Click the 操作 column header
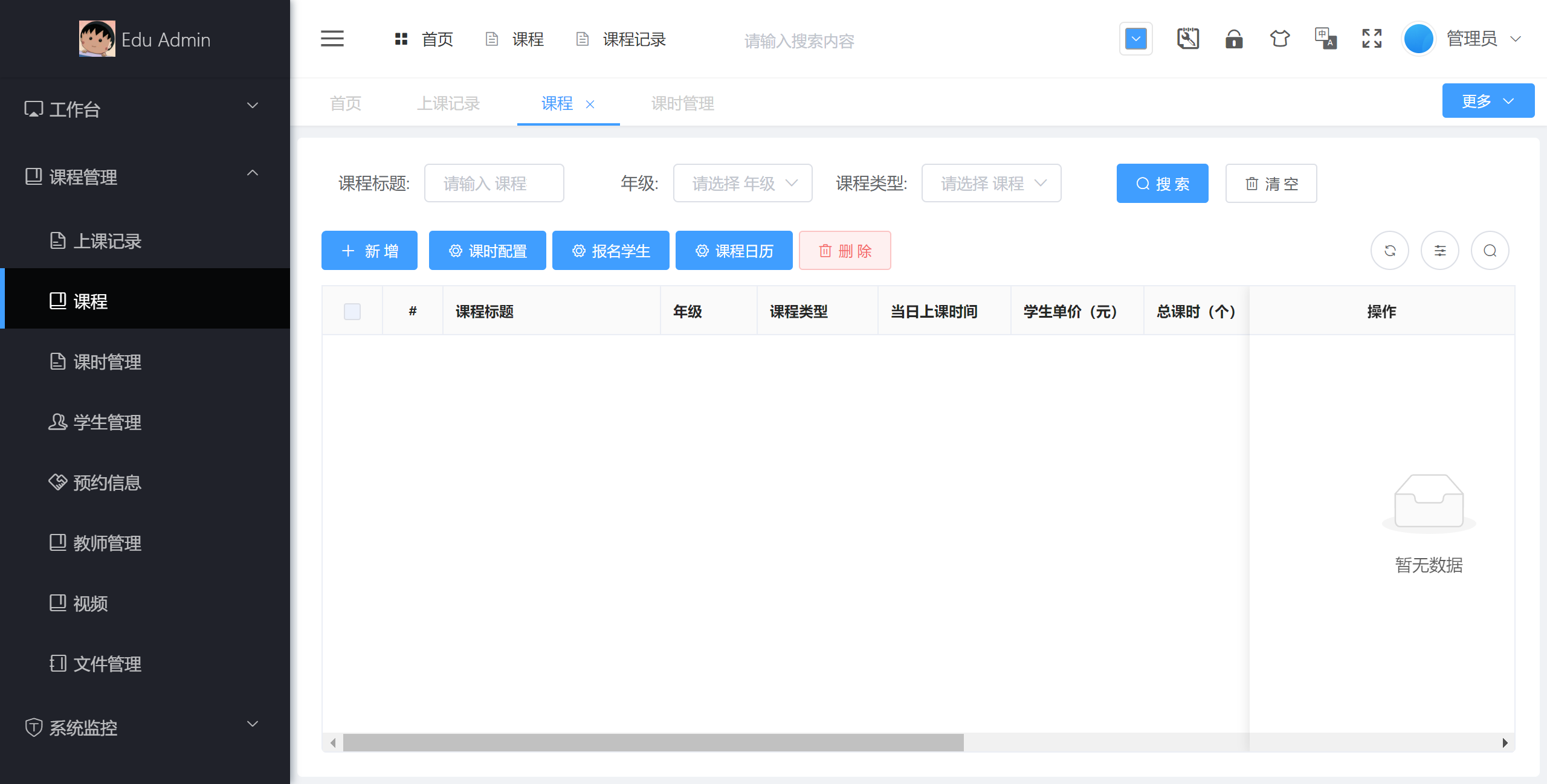Screen dimensions: 1547x784 pos(1381,312)
